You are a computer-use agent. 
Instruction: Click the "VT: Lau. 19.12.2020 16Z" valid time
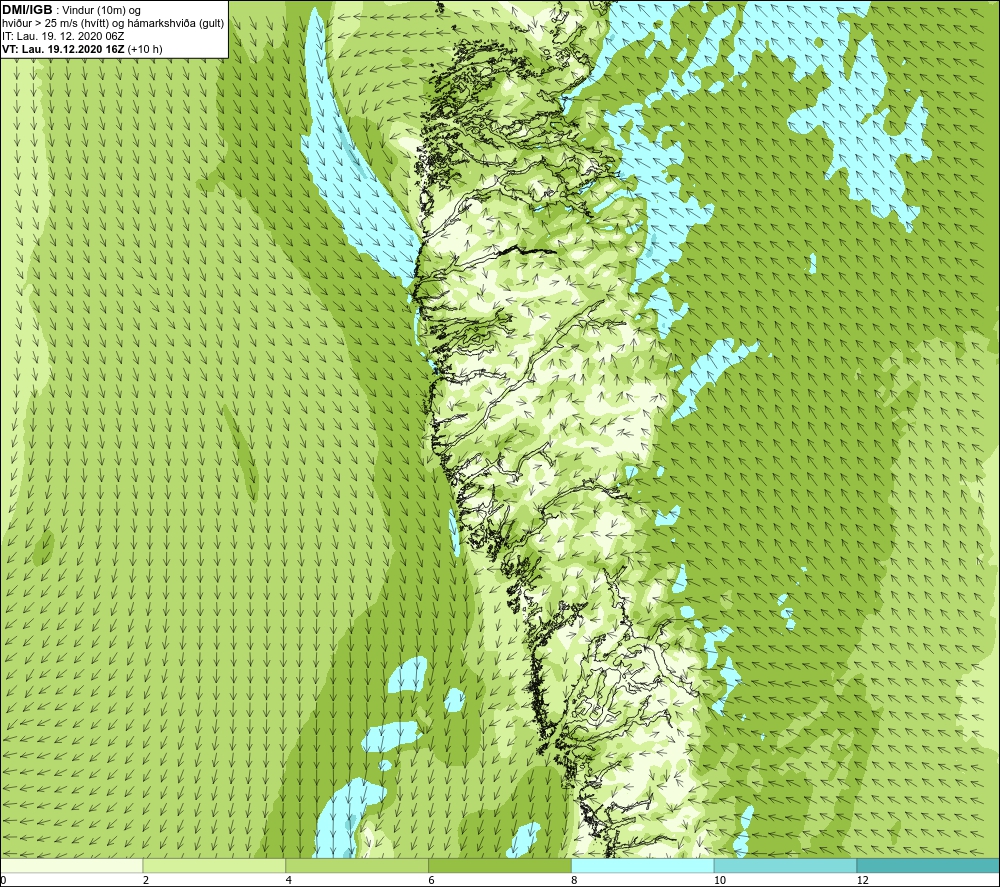[63, 49]
